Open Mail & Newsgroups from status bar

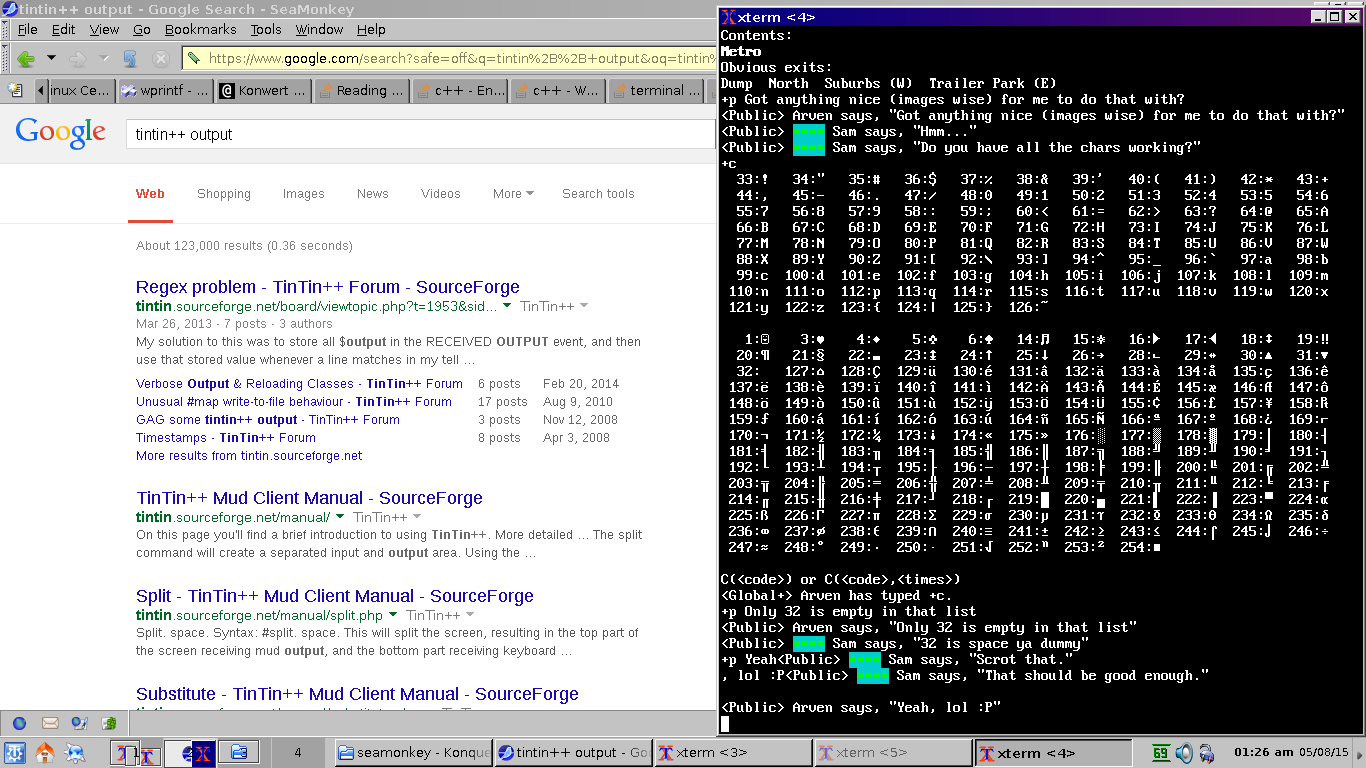click(x=50, y=723)
